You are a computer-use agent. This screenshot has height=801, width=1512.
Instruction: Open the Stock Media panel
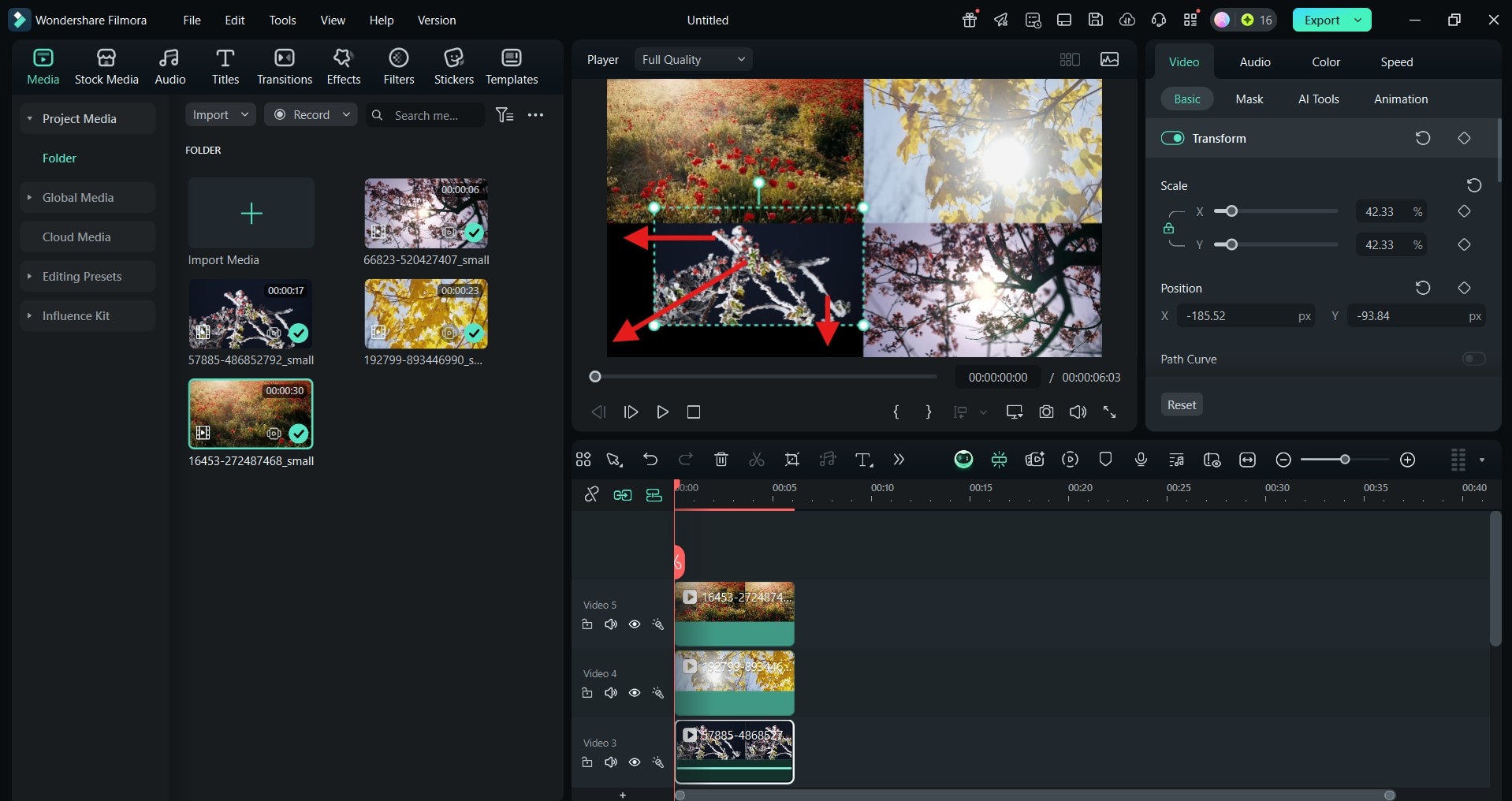pos(106,66)
